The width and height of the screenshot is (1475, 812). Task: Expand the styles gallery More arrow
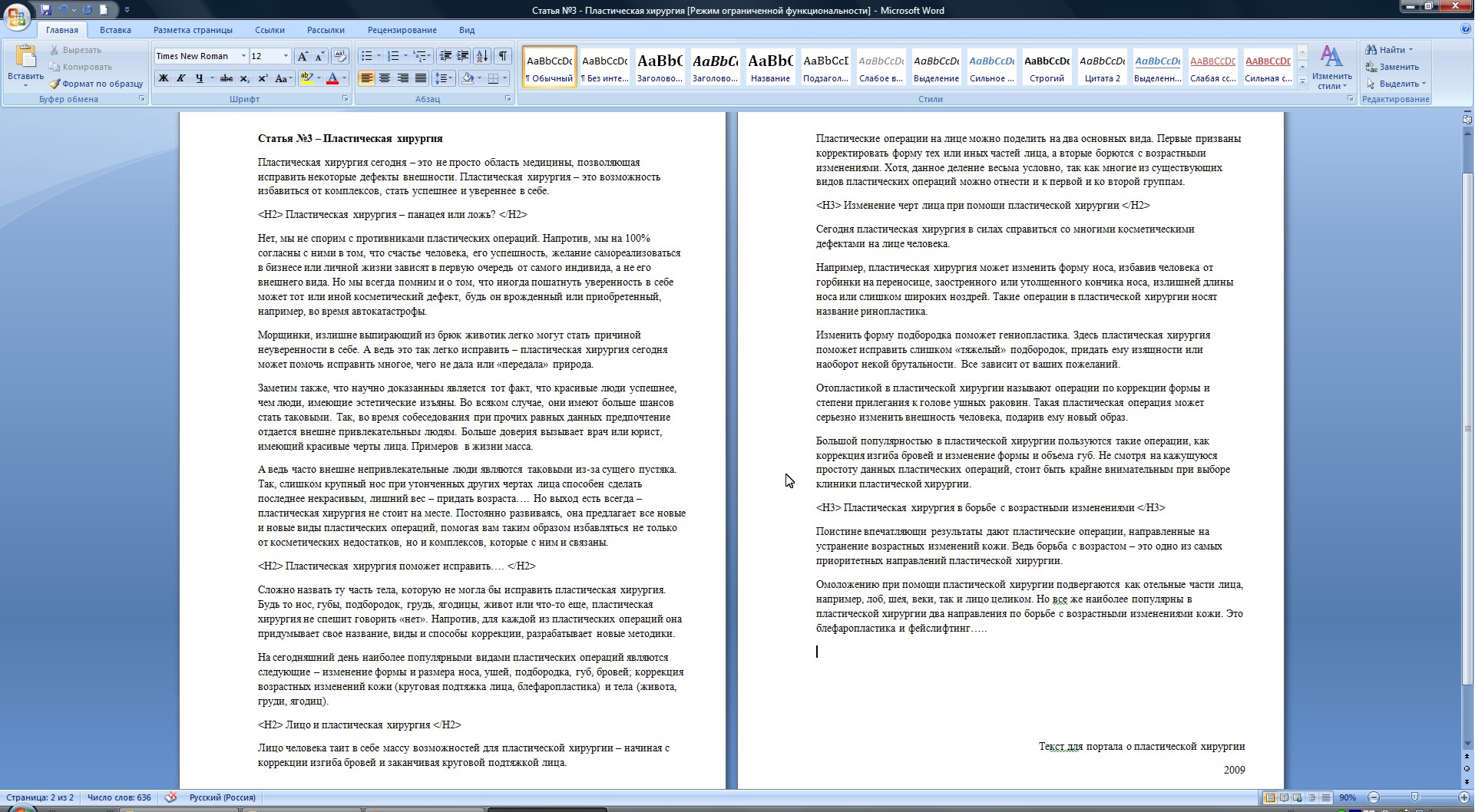[x=1302, y=81]
